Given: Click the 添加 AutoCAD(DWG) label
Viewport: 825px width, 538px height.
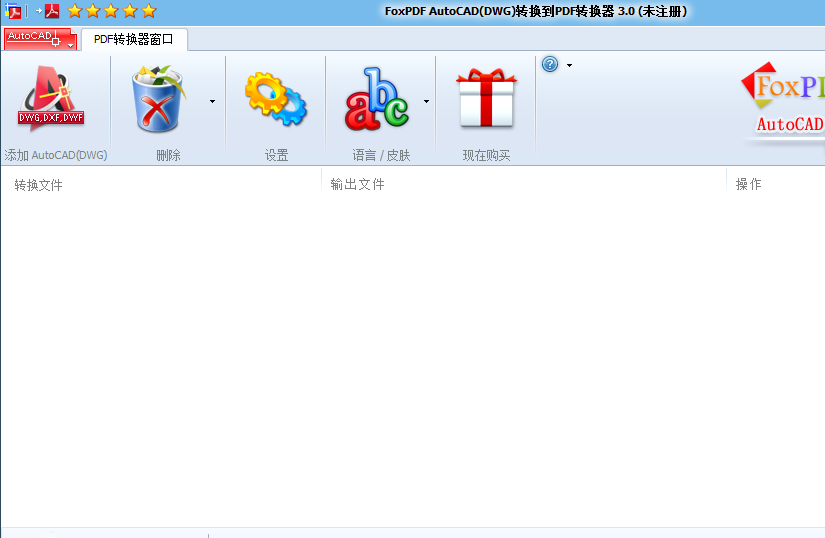Looking at the screenshot, I should [56, 155].
